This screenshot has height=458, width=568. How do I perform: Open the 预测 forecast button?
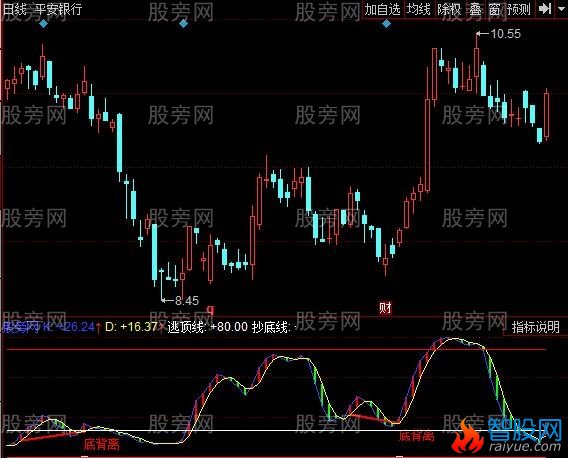click(518, 9)
